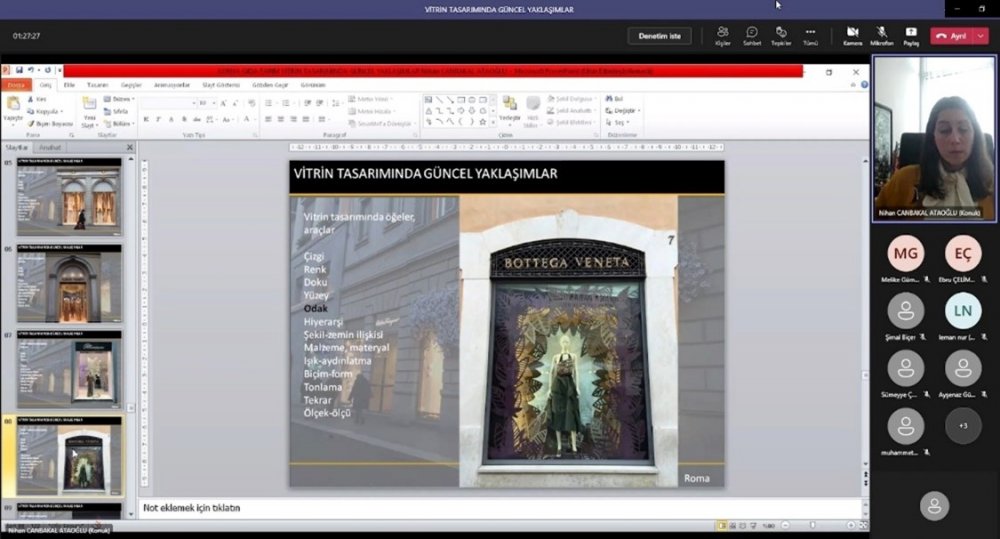The image size is (1000, 539).
Task: Toggle the Mikrofon mute button
Action: [881, 36]
